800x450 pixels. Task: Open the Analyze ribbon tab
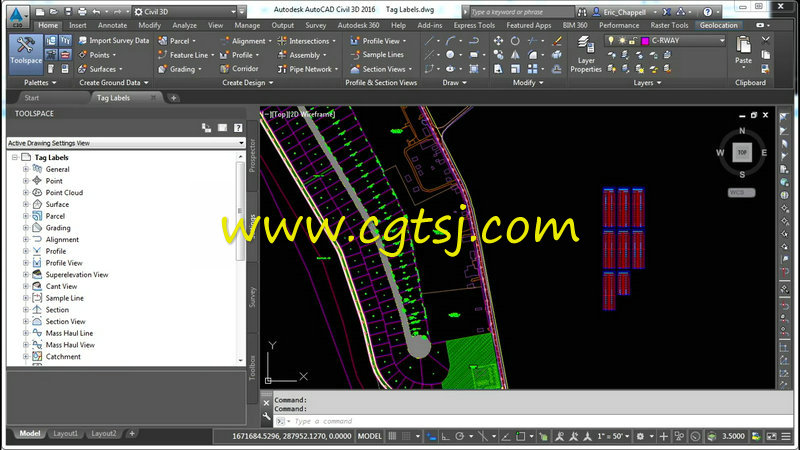tap(184, 25)
